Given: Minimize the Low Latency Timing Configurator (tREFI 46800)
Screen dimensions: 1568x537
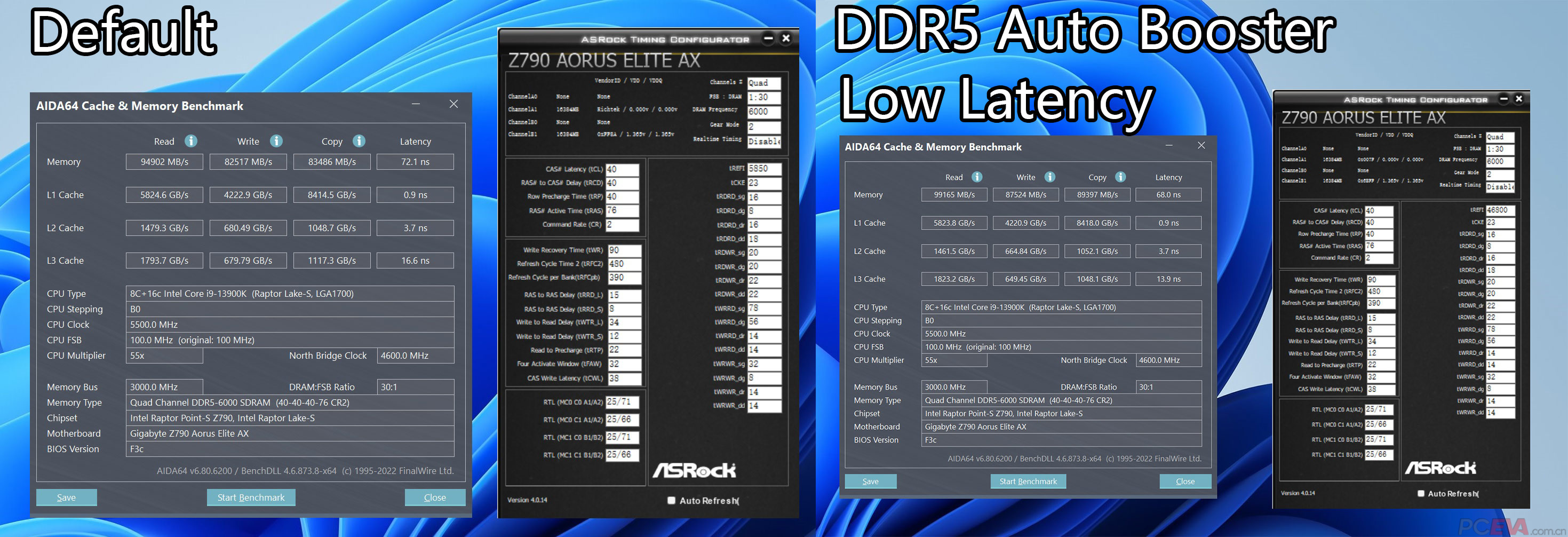Looking at the screenshot, I should point(1504,99).
